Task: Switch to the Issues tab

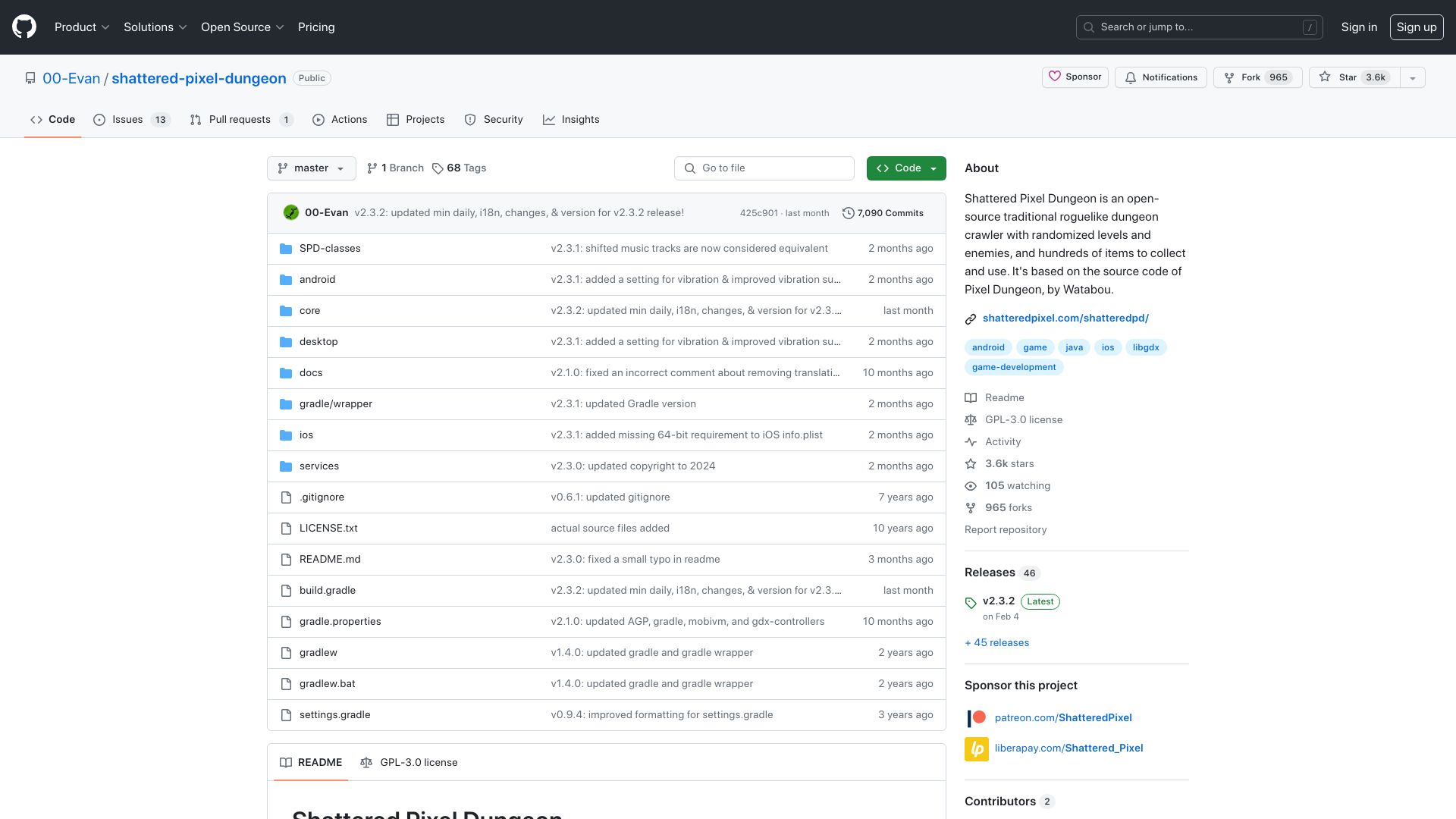Action: pyautogui.click(x=132, y=120)
